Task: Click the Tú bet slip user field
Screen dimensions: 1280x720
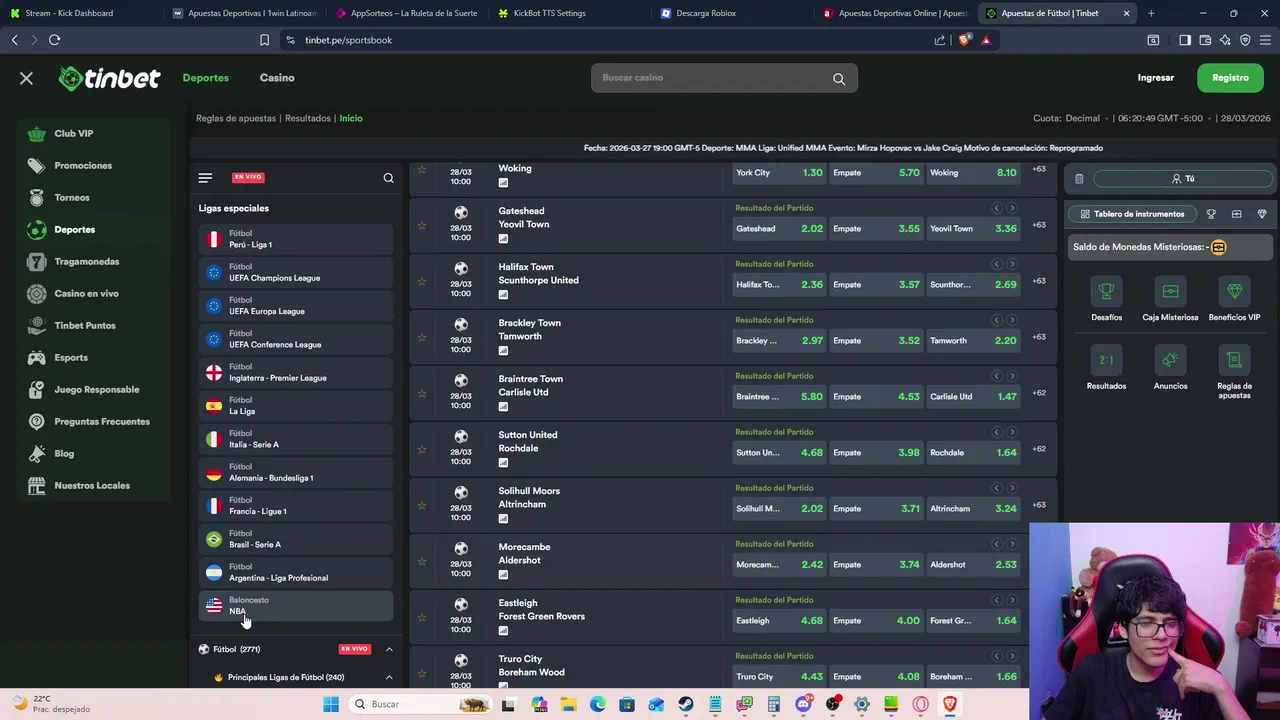Action: (1183, 179)
